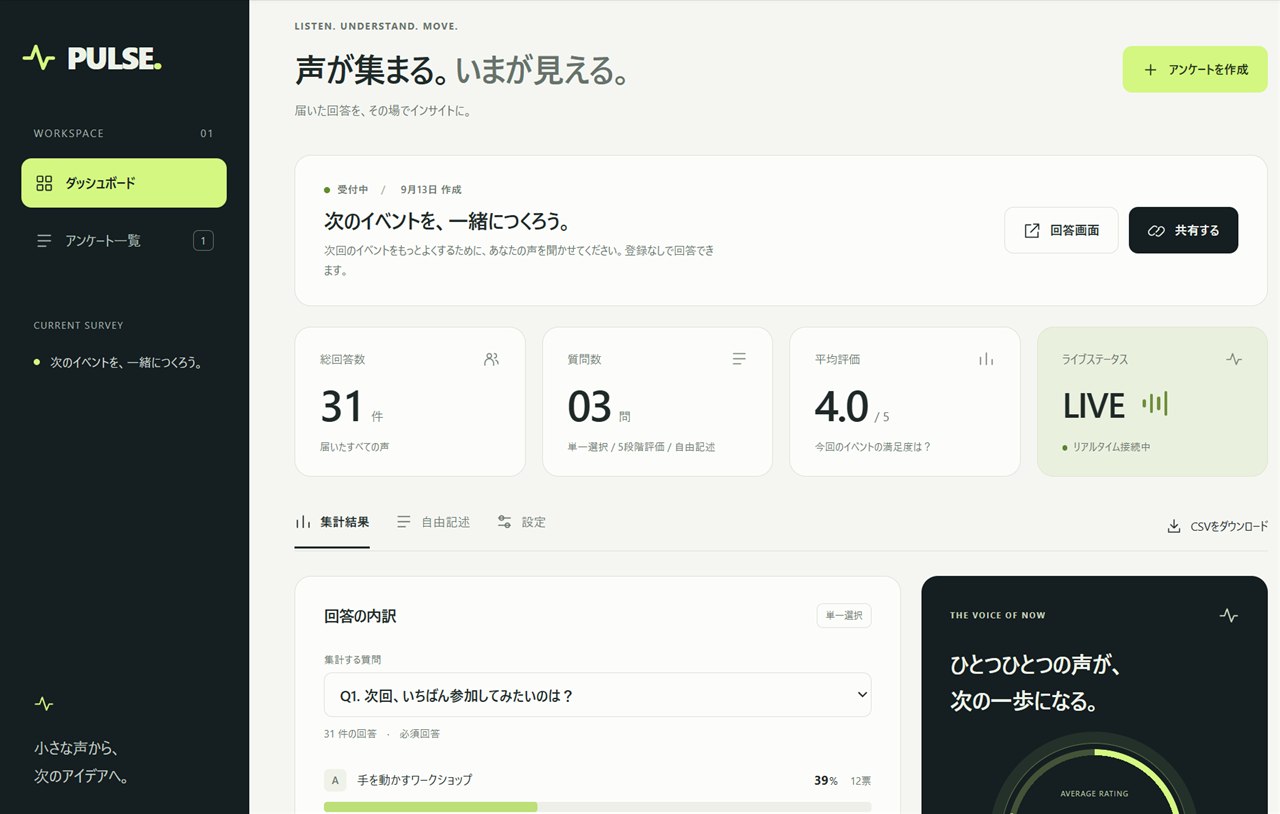1280x814 pixels.
Task: Click the 必須回答 label
Action: (420, 734)
